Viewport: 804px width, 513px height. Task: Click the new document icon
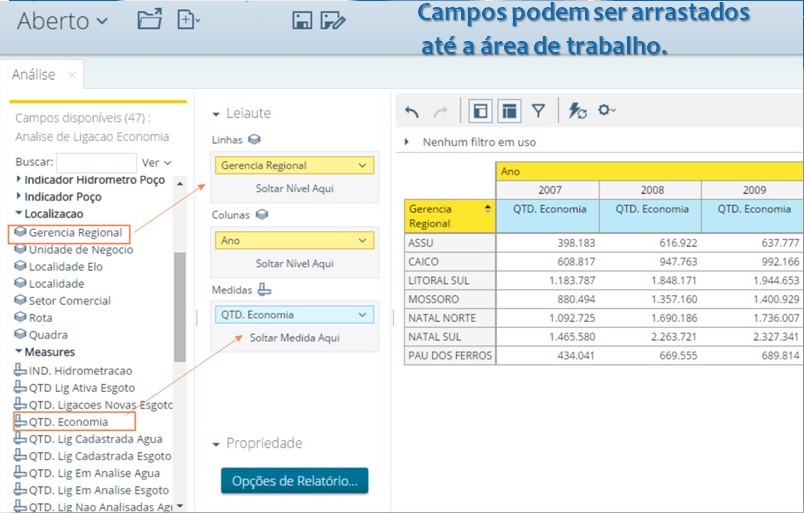[x=188, y=19]
